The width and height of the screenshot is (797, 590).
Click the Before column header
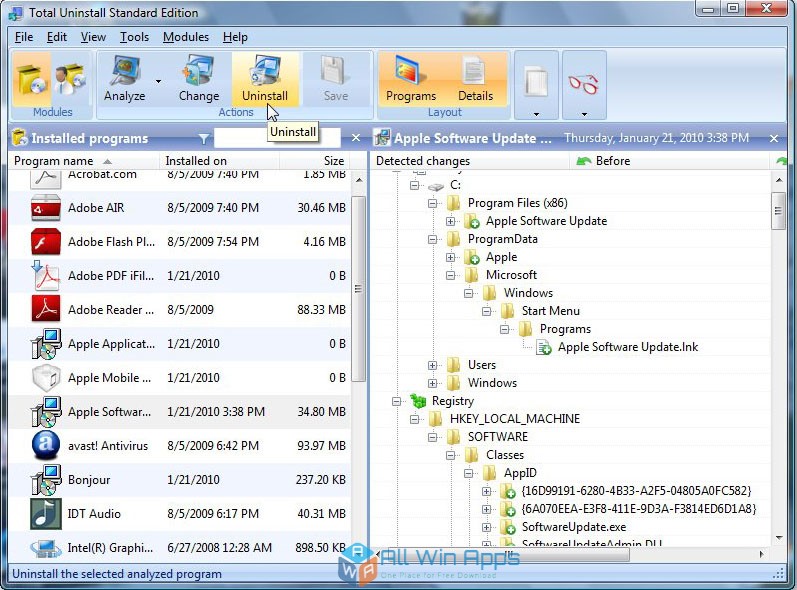pos(670,161)
